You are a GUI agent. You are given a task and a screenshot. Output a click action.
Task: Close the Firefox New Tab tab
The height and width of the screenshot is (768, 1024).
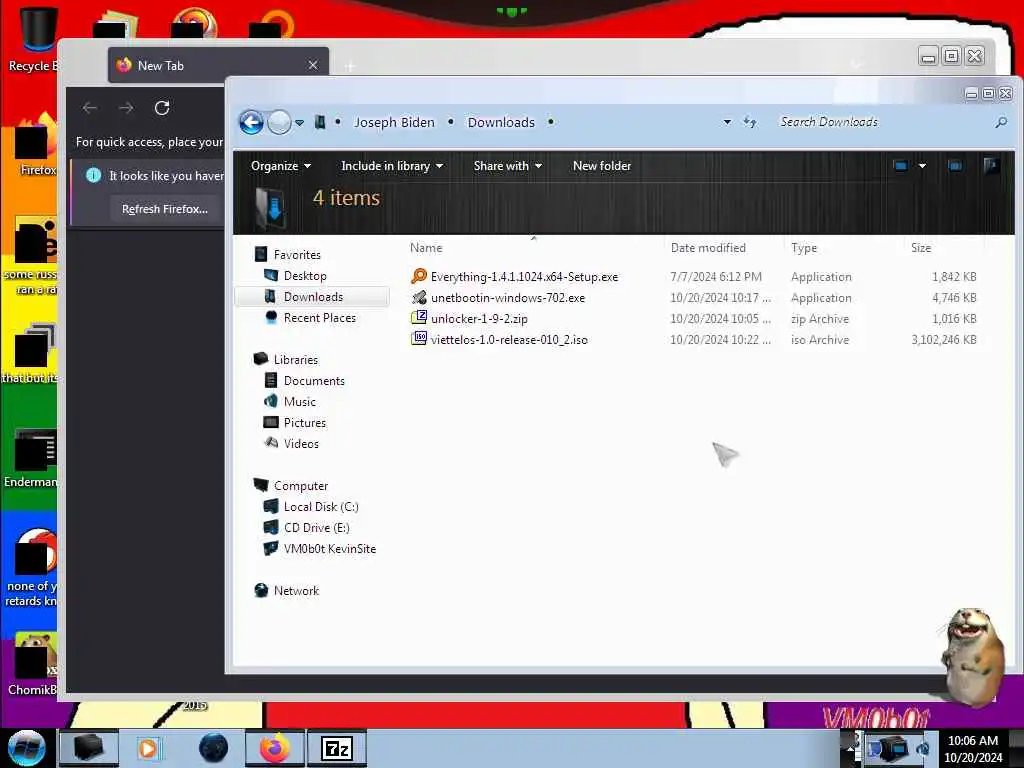click(x=313, y=65)
